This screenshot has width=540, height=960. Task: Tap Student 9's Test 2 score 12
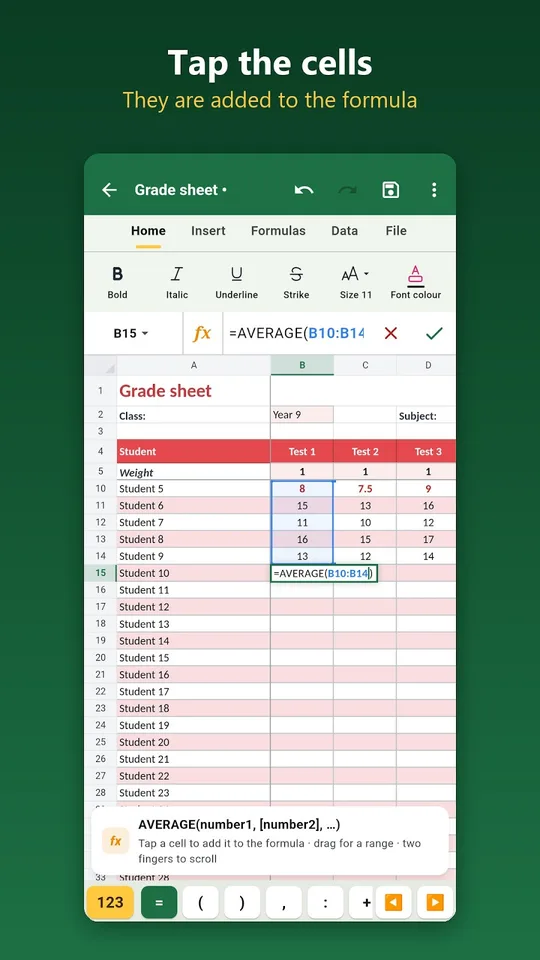365,556
